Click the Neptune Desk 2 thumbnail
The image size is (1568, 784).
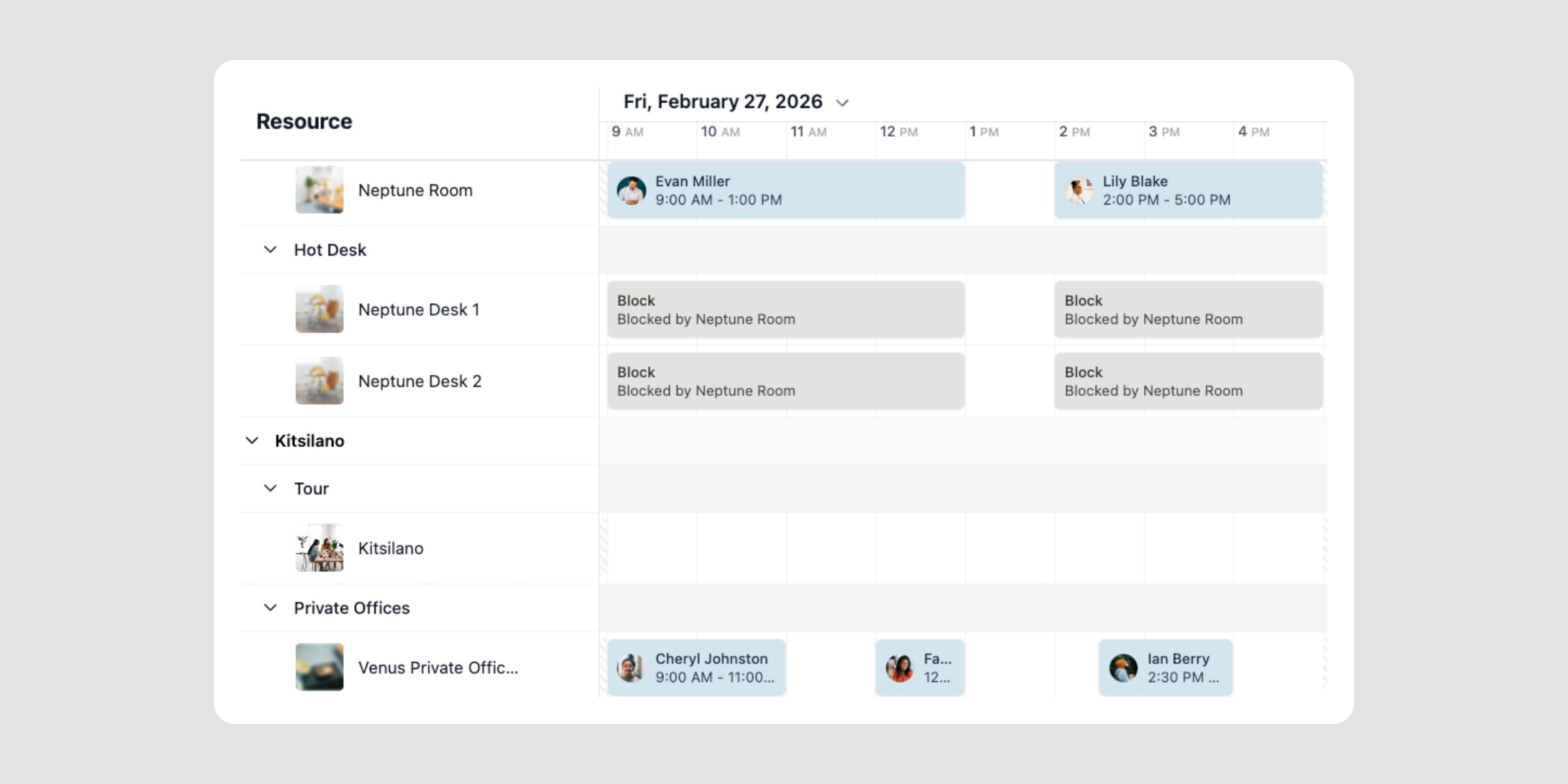pos(319,381)
